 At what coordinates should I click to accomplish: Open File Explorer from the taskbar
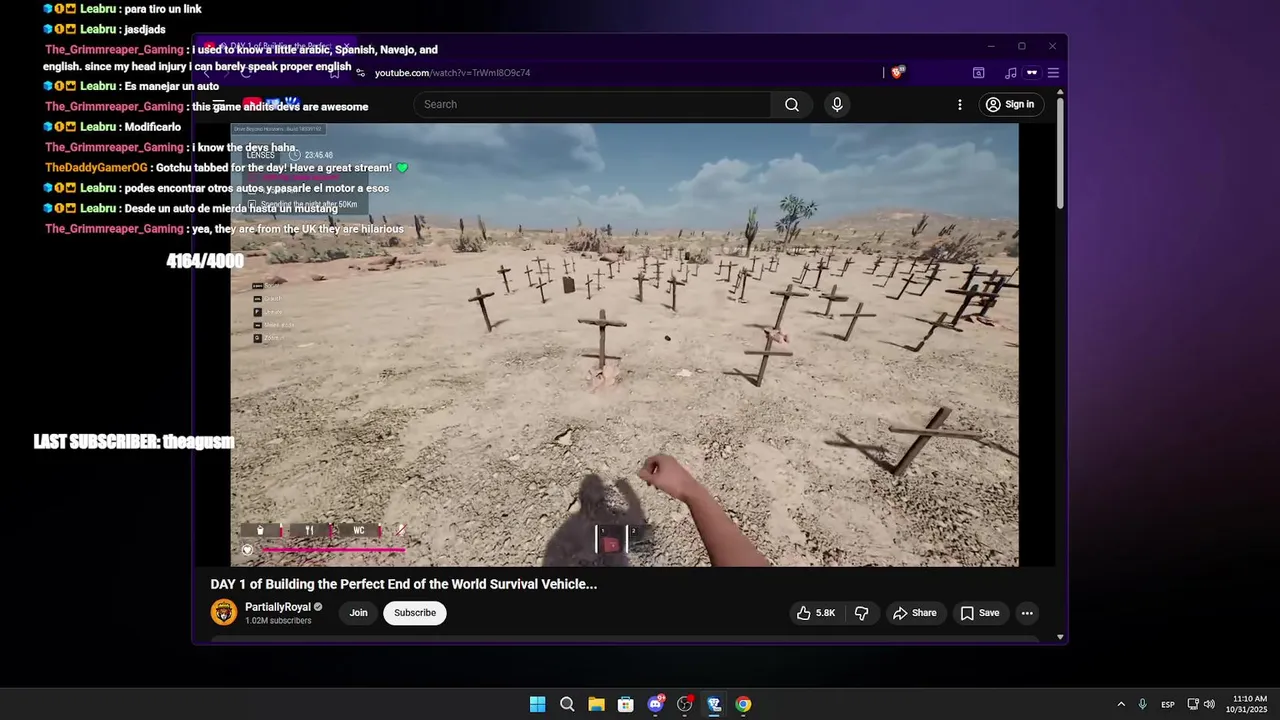(x=596, y=704)
